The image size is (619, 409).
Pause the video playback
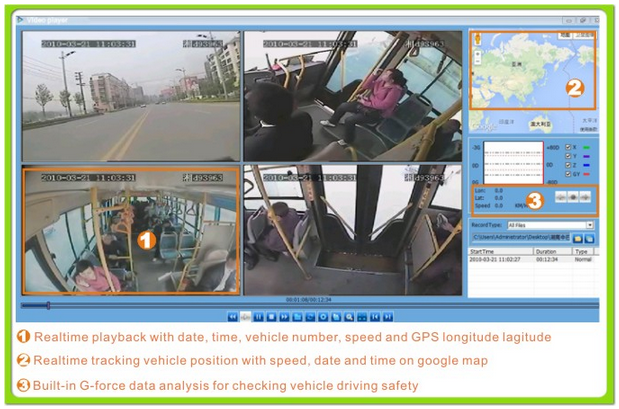point(258,317)
